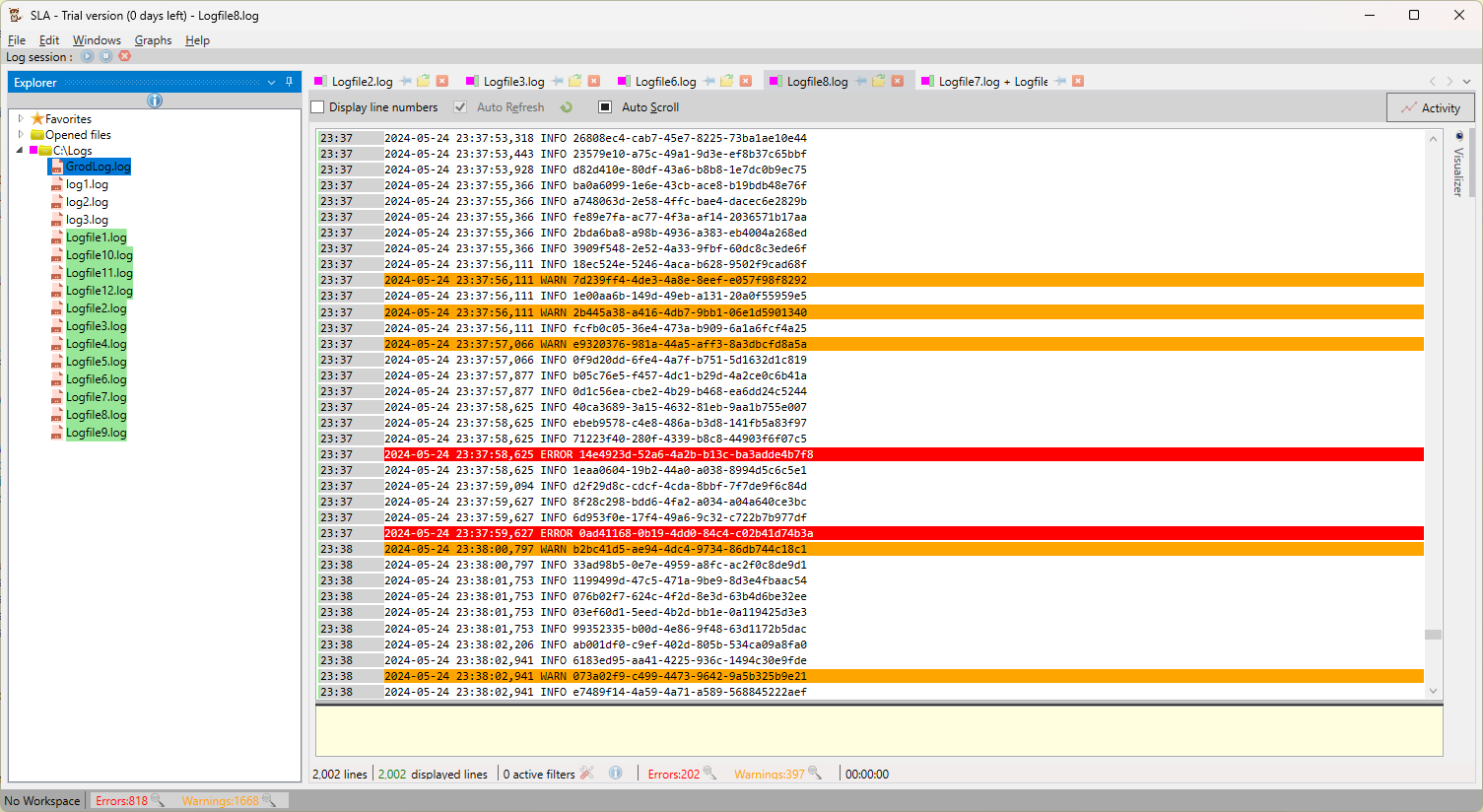Toggle the Auto Scroll checkbox
This screenshot has width=1483, height=812.
605,107
